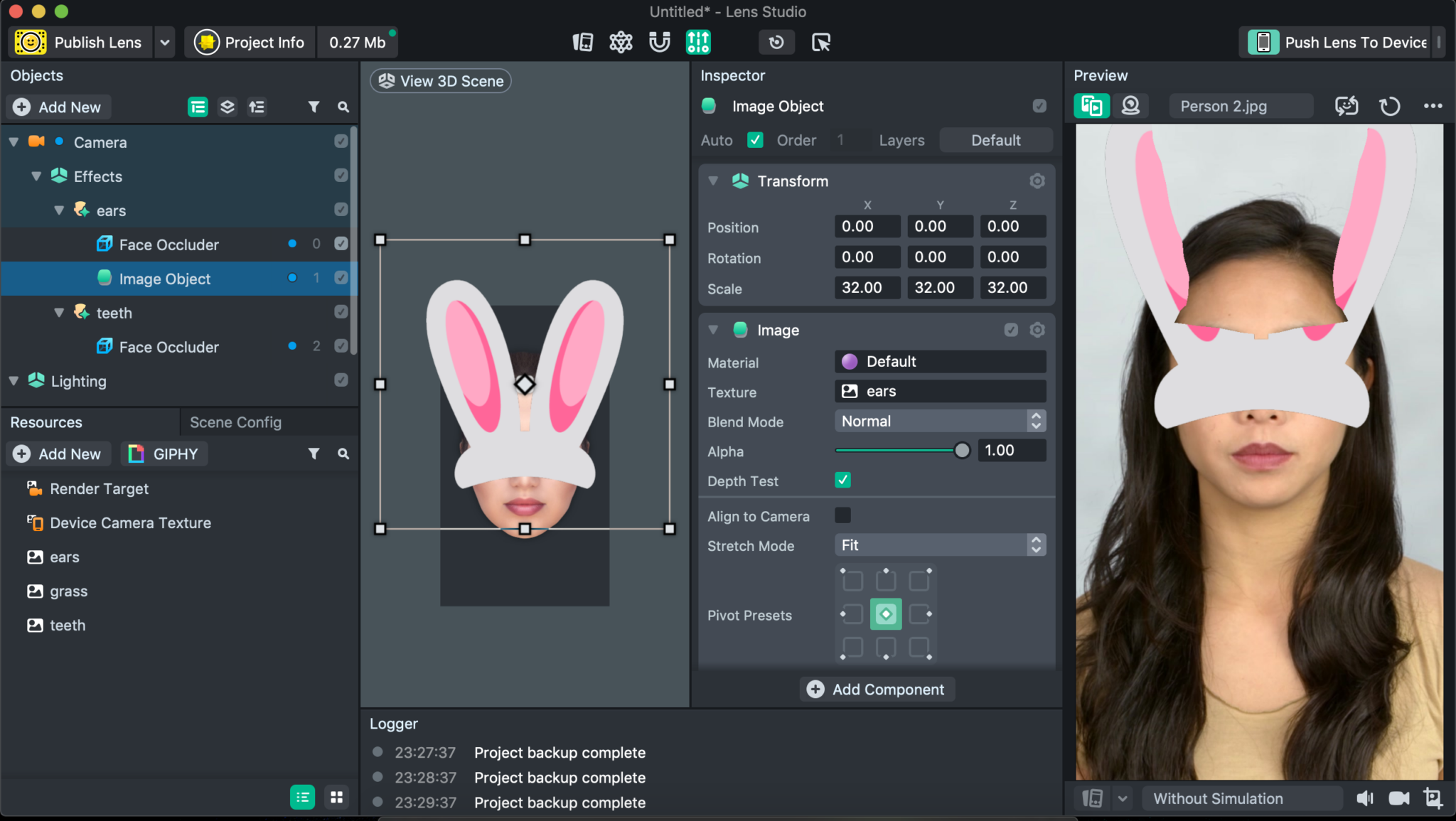
Task: Click the Transform settings gear icon
Action: tap(1037, 181)
